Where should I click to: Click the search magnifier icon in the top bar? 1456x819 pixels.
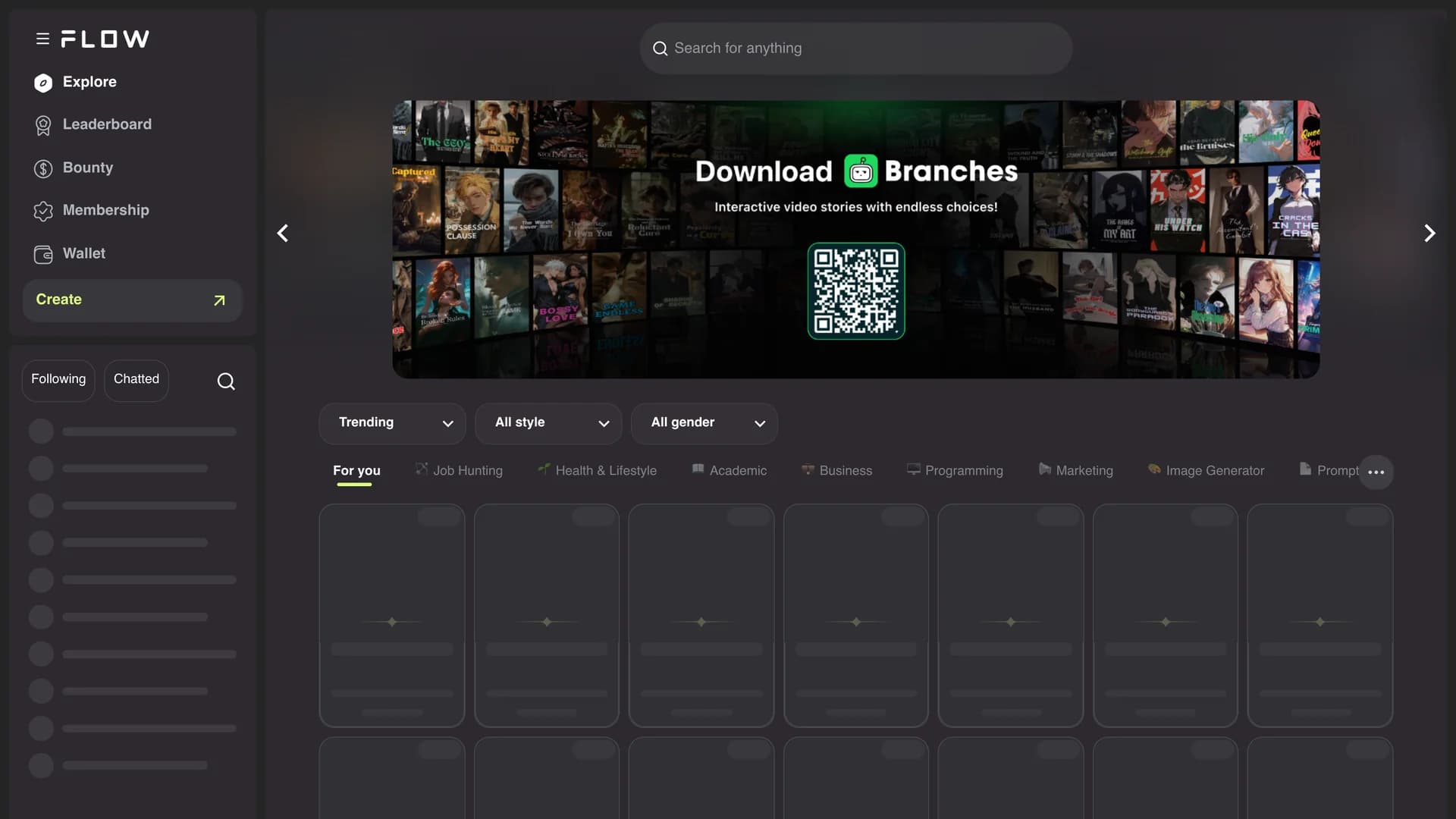coord(660,49)
